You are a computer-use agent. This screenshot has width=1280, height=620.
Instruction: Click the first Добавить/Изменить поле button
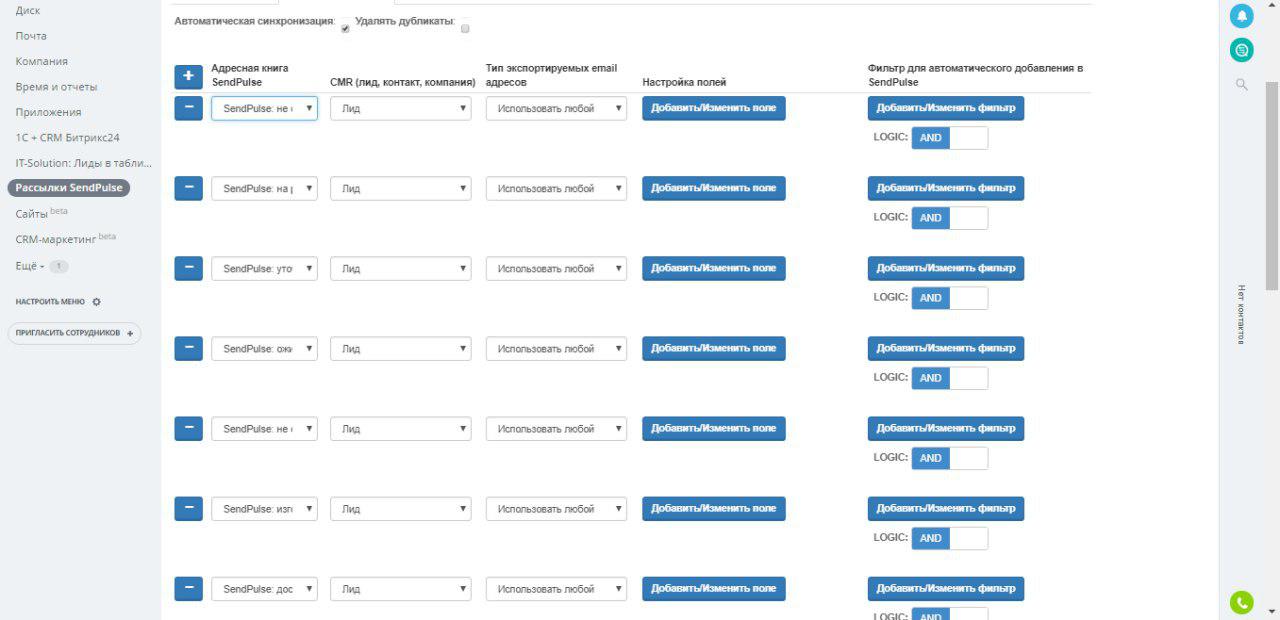tap(713, 108)
